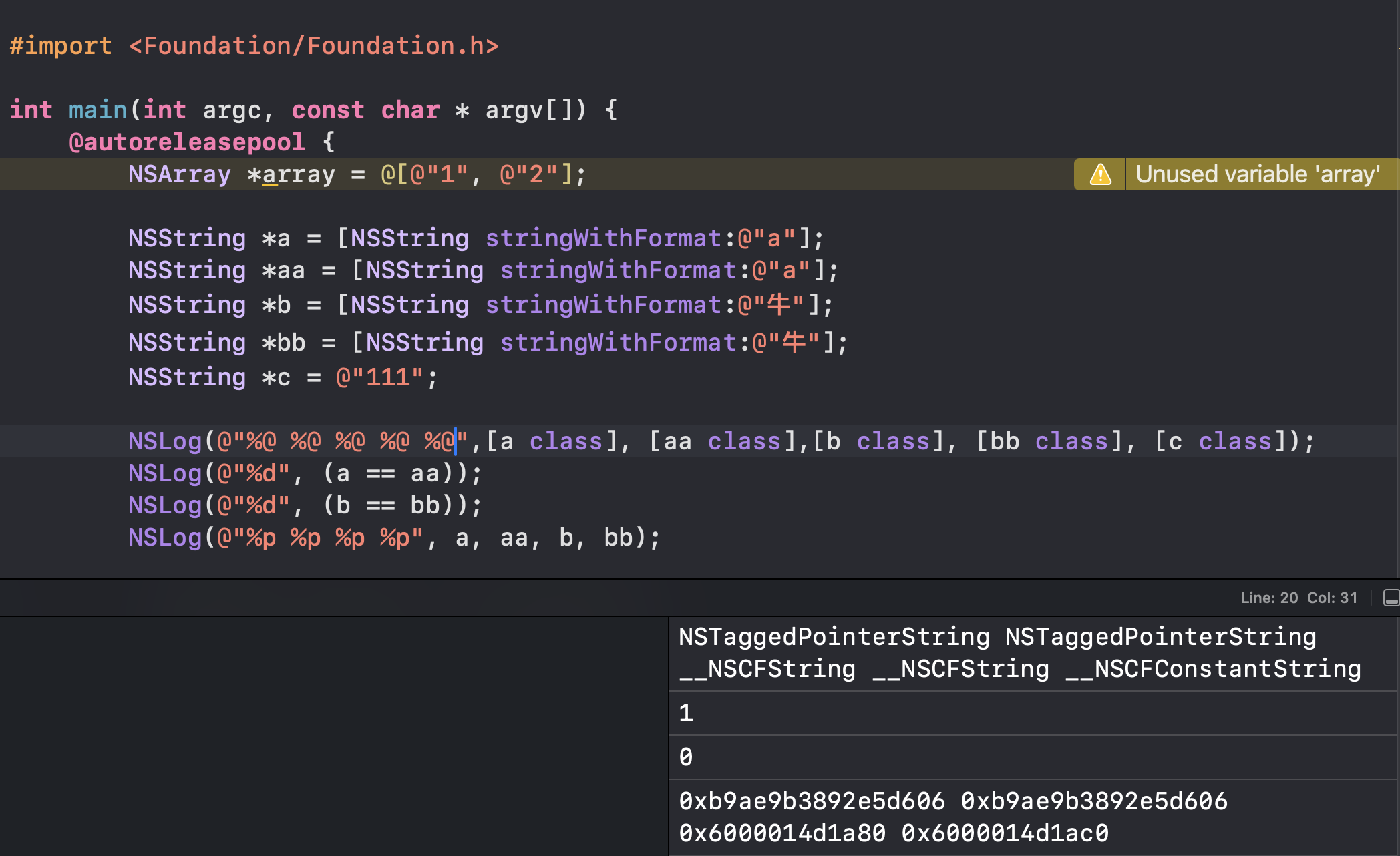Toggle the debug area panel icon
The width and height of the screenshot is (1400, 856).
(1391, 598)
